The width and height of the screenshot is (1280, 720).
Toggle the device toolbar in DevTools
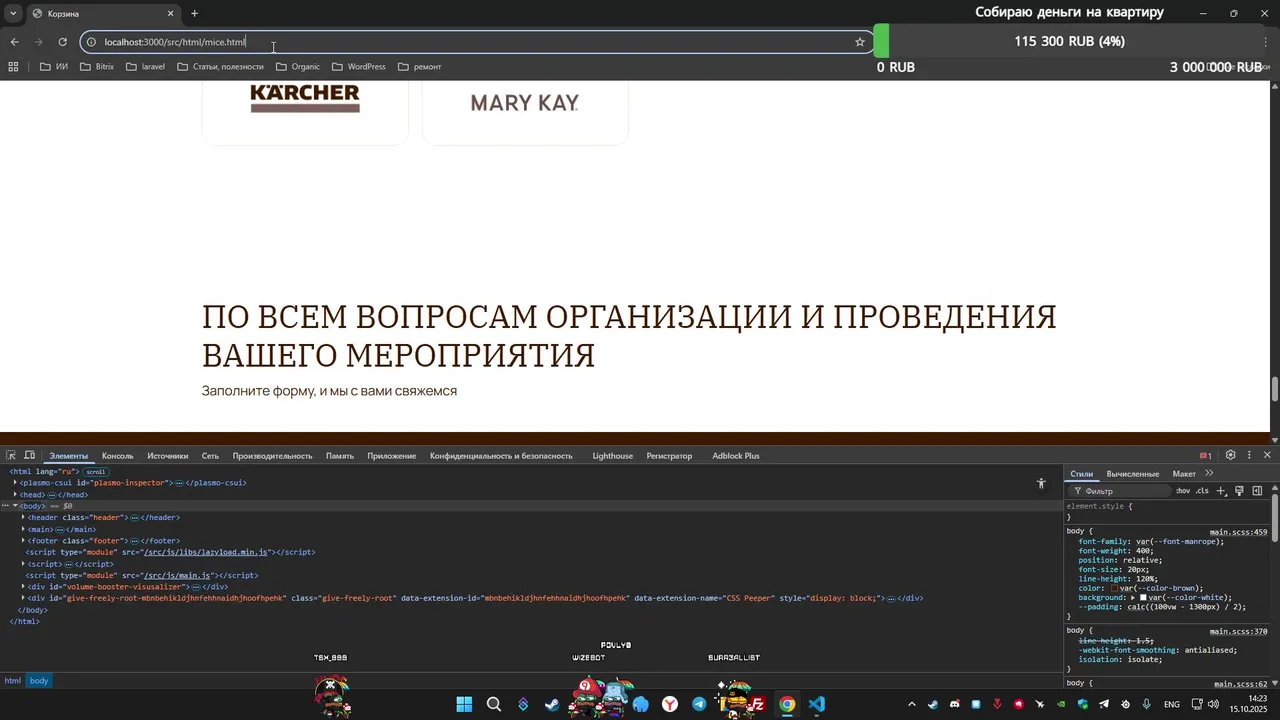(x=30, y=455)
